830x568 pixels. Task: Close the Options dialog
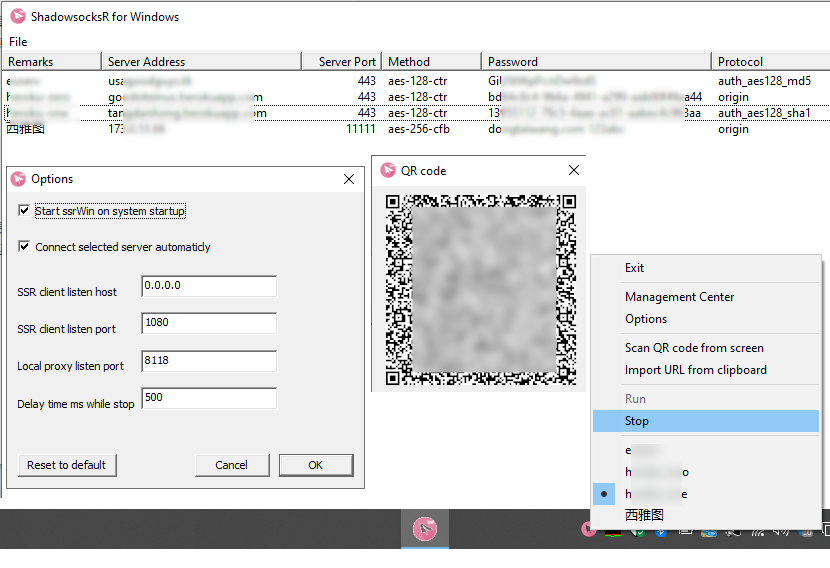click(x=349, y=179)
